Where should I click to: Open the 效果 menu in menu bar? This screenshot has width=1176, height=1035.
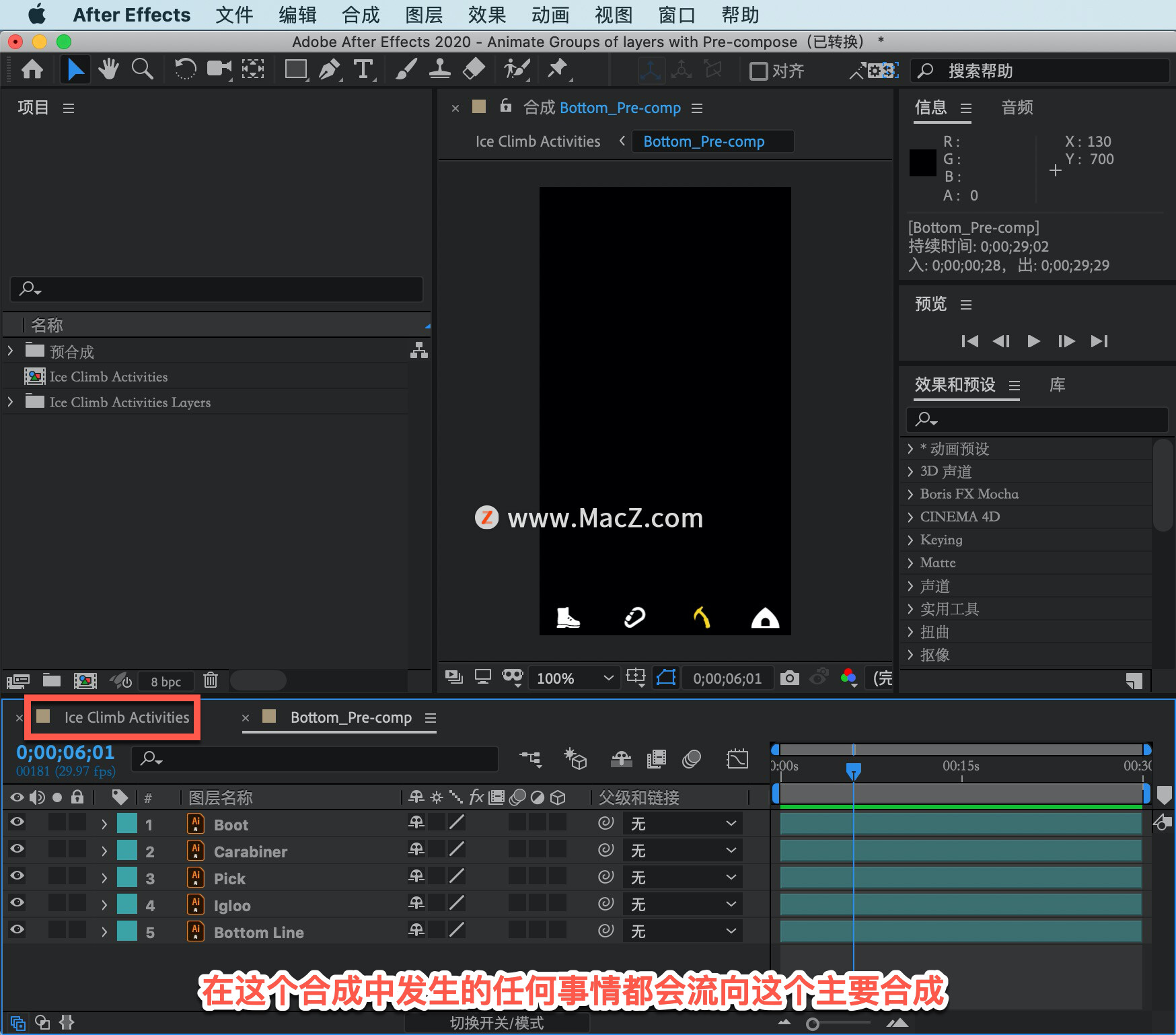(486, 15)
